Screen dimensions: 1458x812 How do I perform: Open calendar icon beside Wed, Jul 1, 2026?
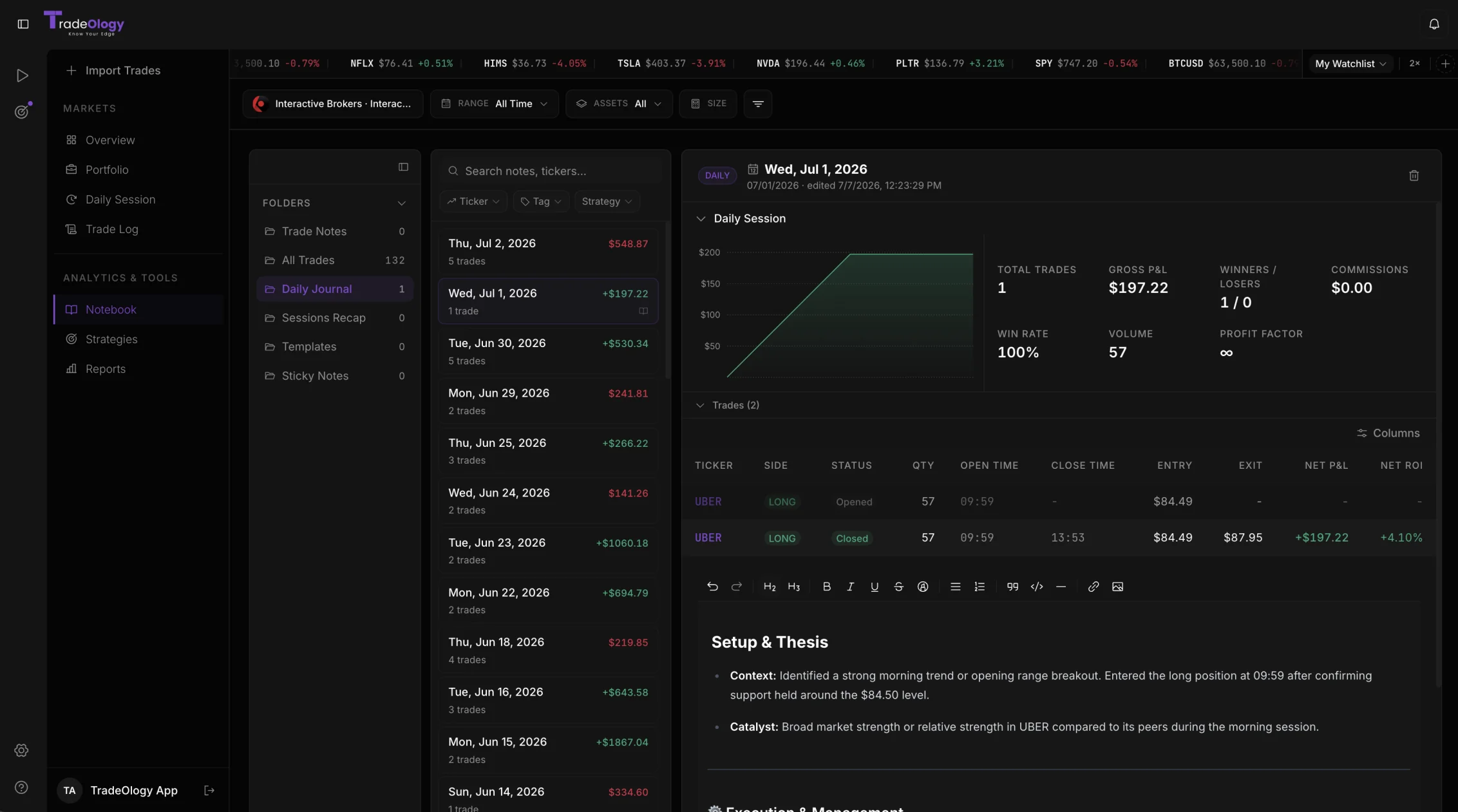click(x=752, y=169)
